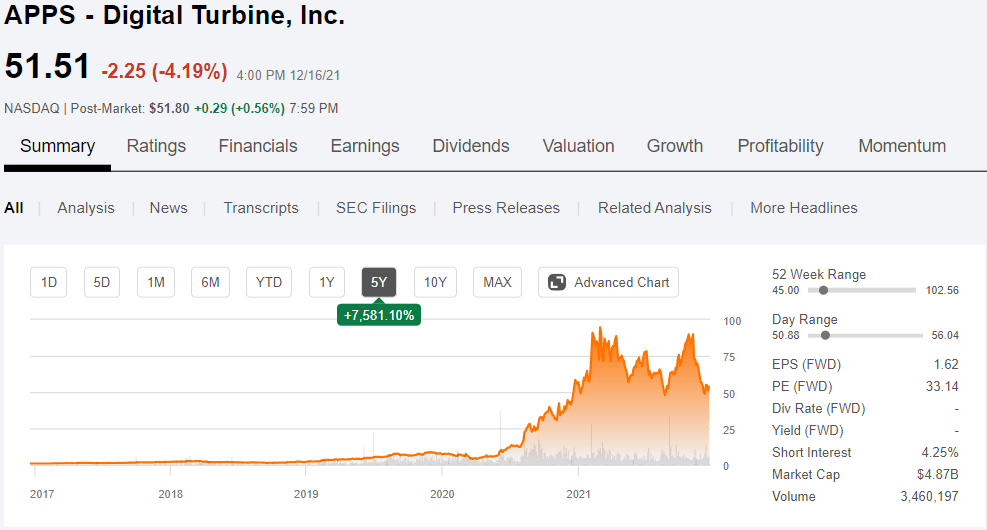The height and width of the screenshot is (530, 987).
Task: Click the 52 Week high 102.56
Action: (942, 290)
